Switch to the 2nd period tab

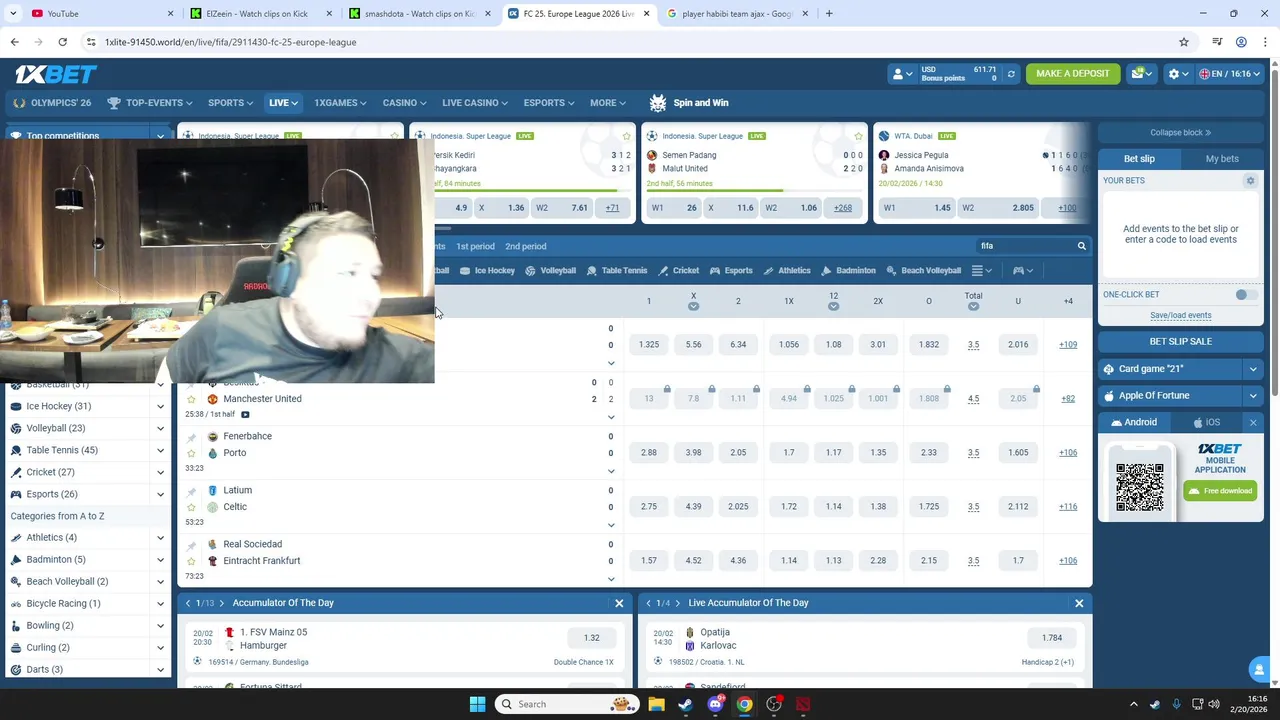(526, 246)
